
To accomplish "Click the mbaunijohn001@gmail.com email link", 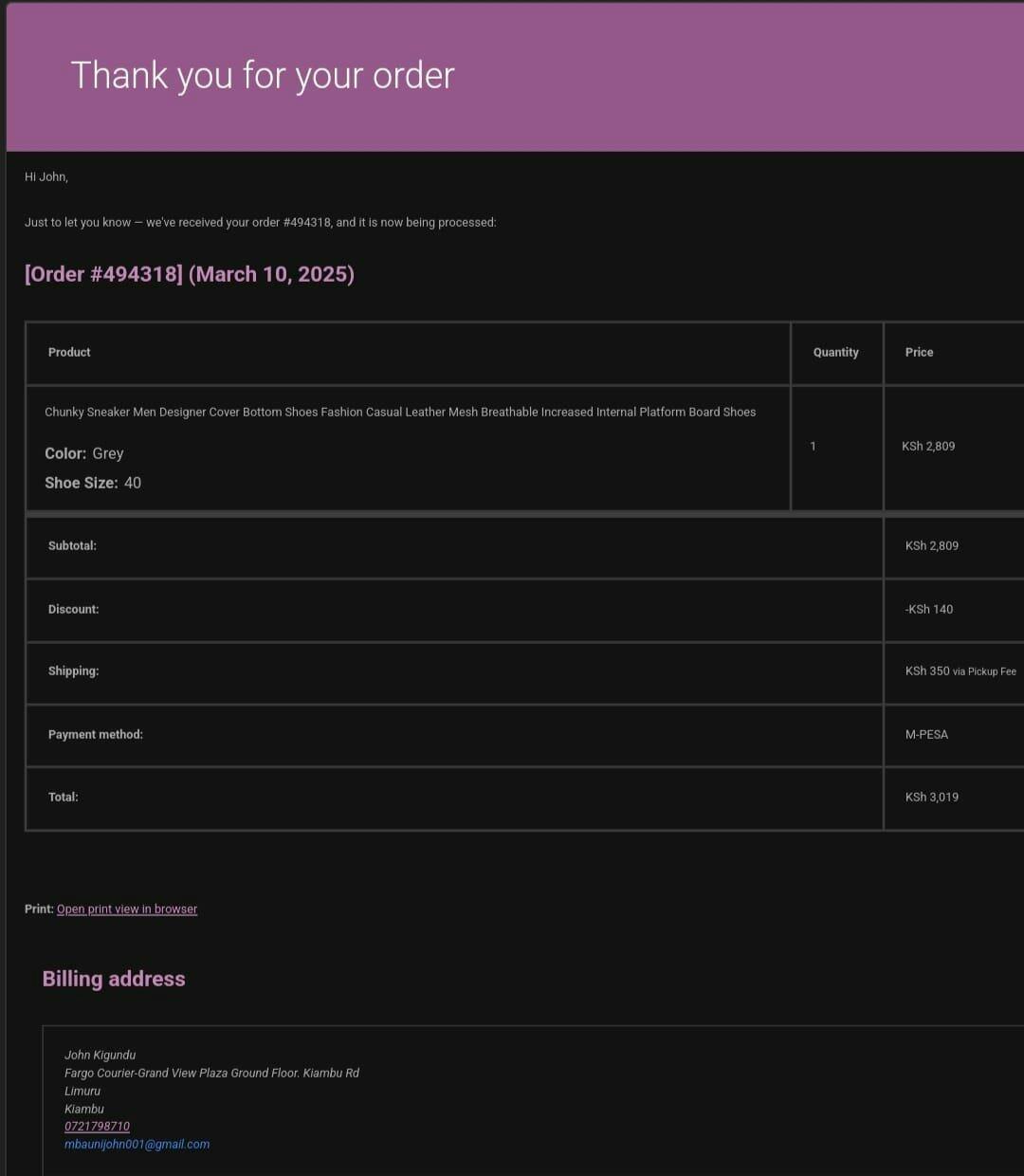I will [137, 1144].
